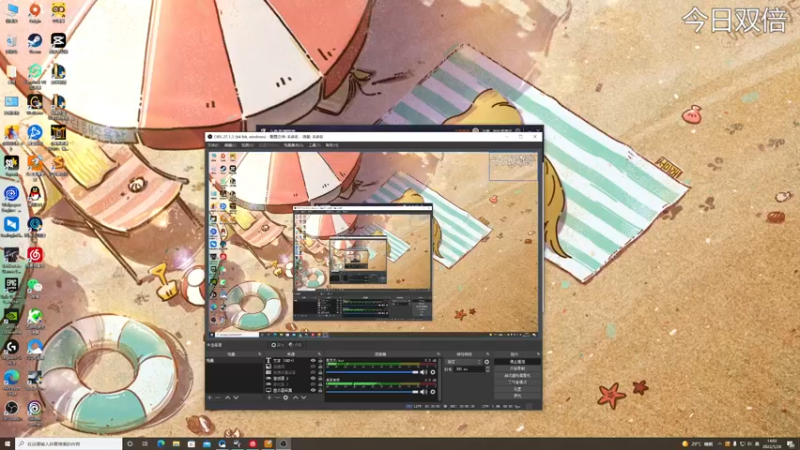
Task: Pop out the Sources dock panel
Action: (x=319, y=354)
